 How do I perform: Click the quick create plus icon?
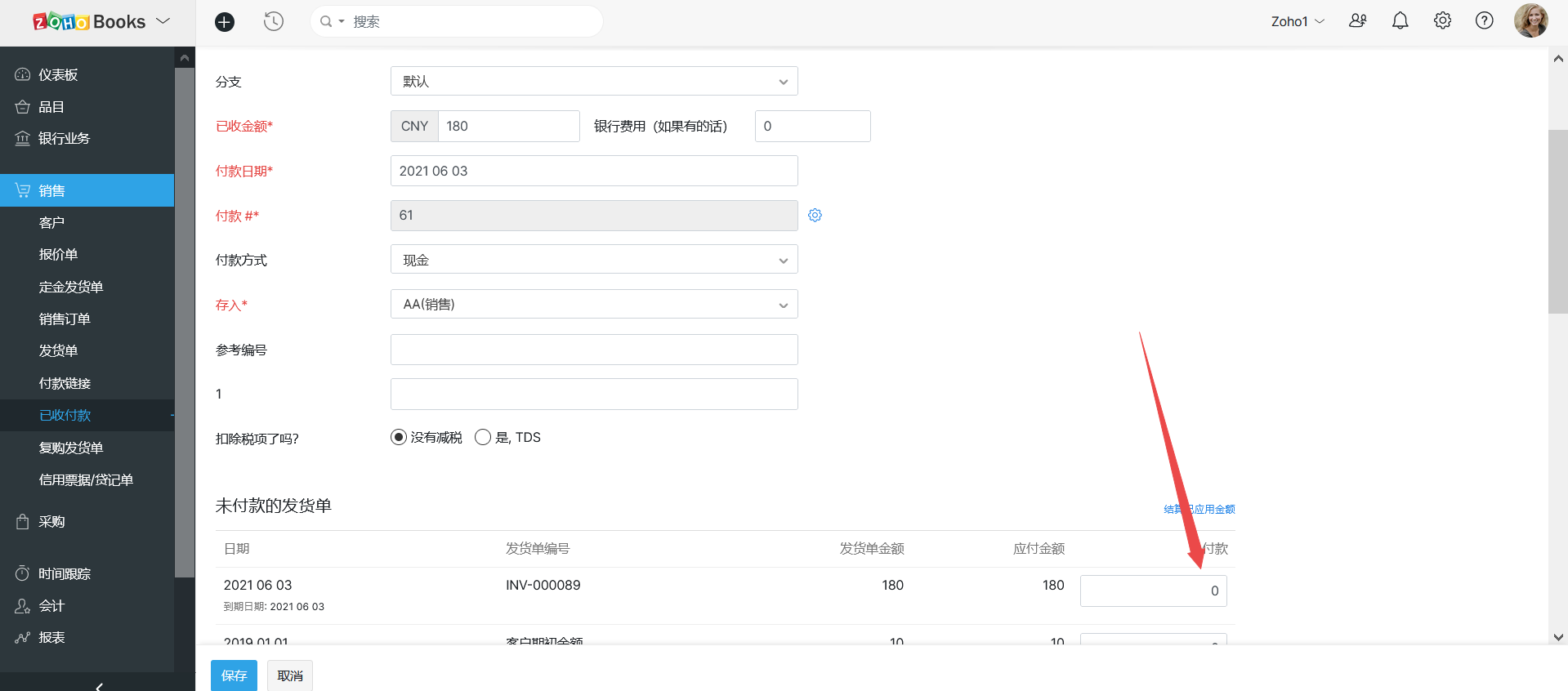225,22
